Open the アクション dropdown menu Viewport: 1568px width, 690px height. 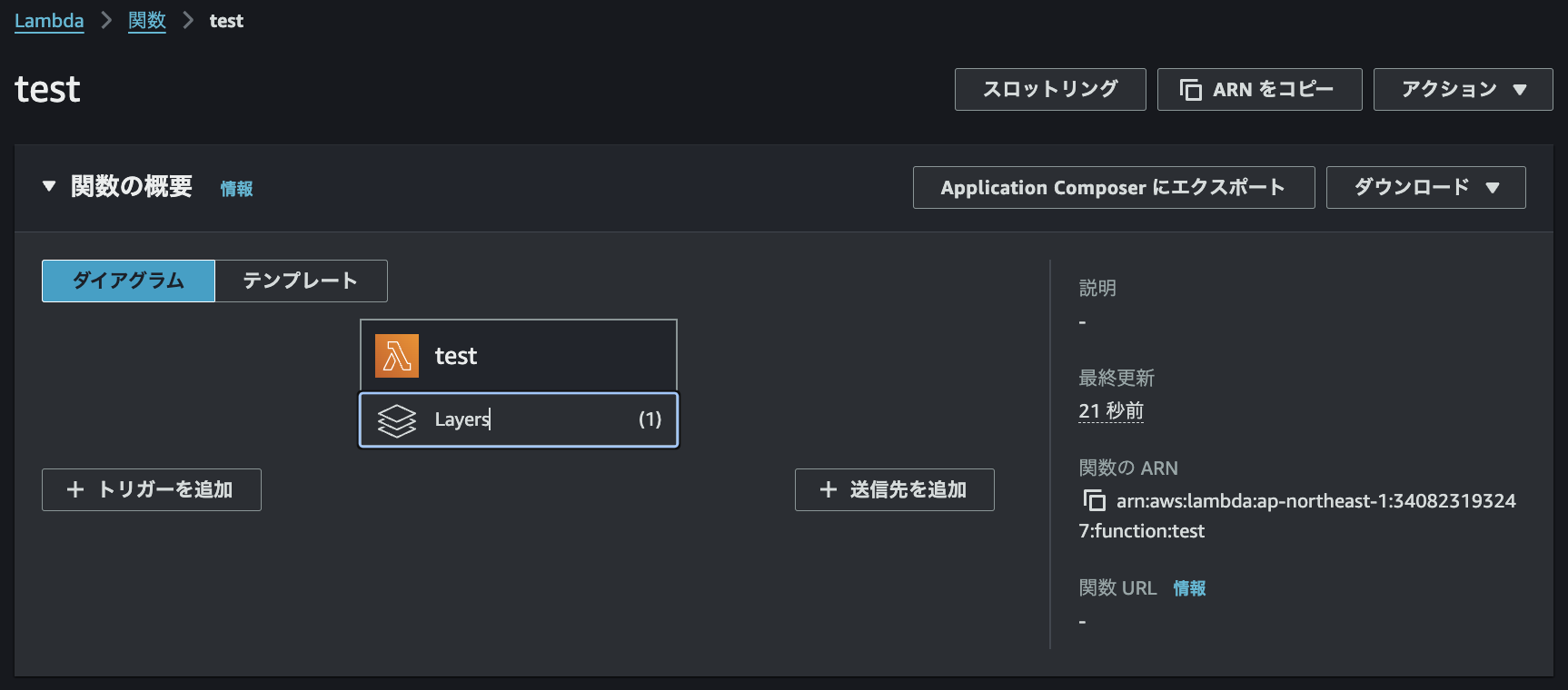1463,89
